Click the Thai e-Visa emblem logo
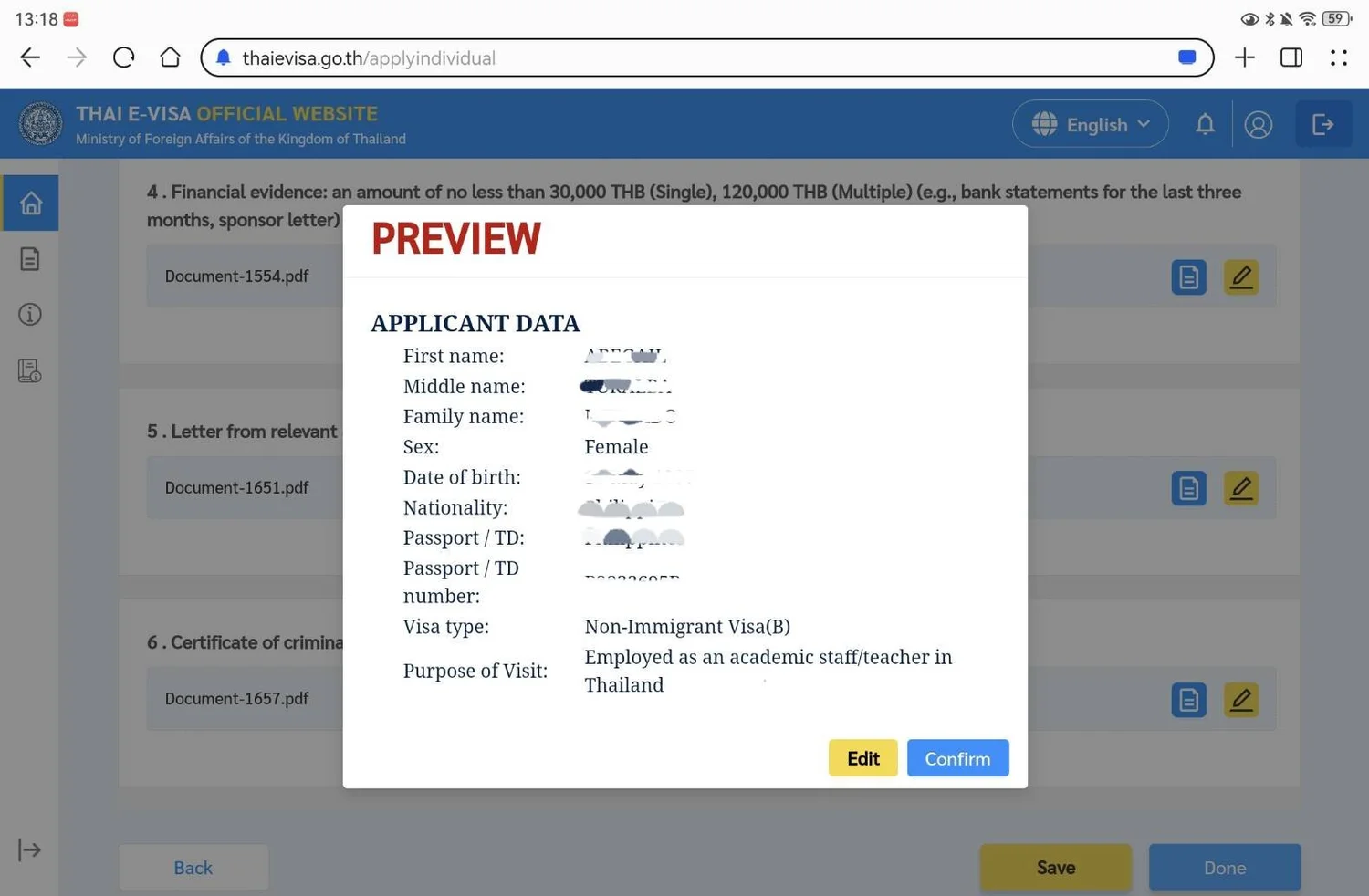Screen dimensions: 1369x896 [41, 124]
